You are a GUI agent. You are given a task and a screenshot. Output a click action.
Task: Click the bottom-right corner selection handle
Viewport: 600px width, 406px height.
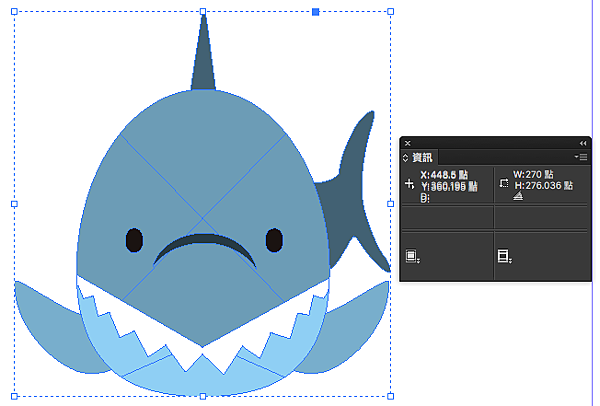(390, 395)
